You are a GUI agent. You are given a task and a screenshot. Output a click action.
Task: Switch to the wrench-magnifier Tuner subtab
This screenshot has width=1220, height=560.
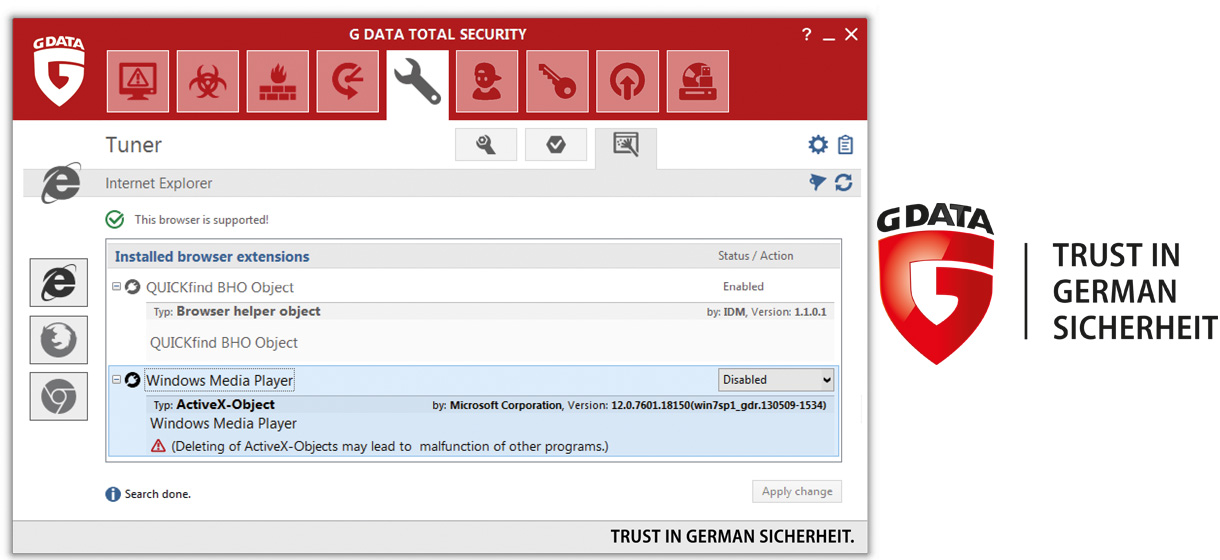click(486, 145)
